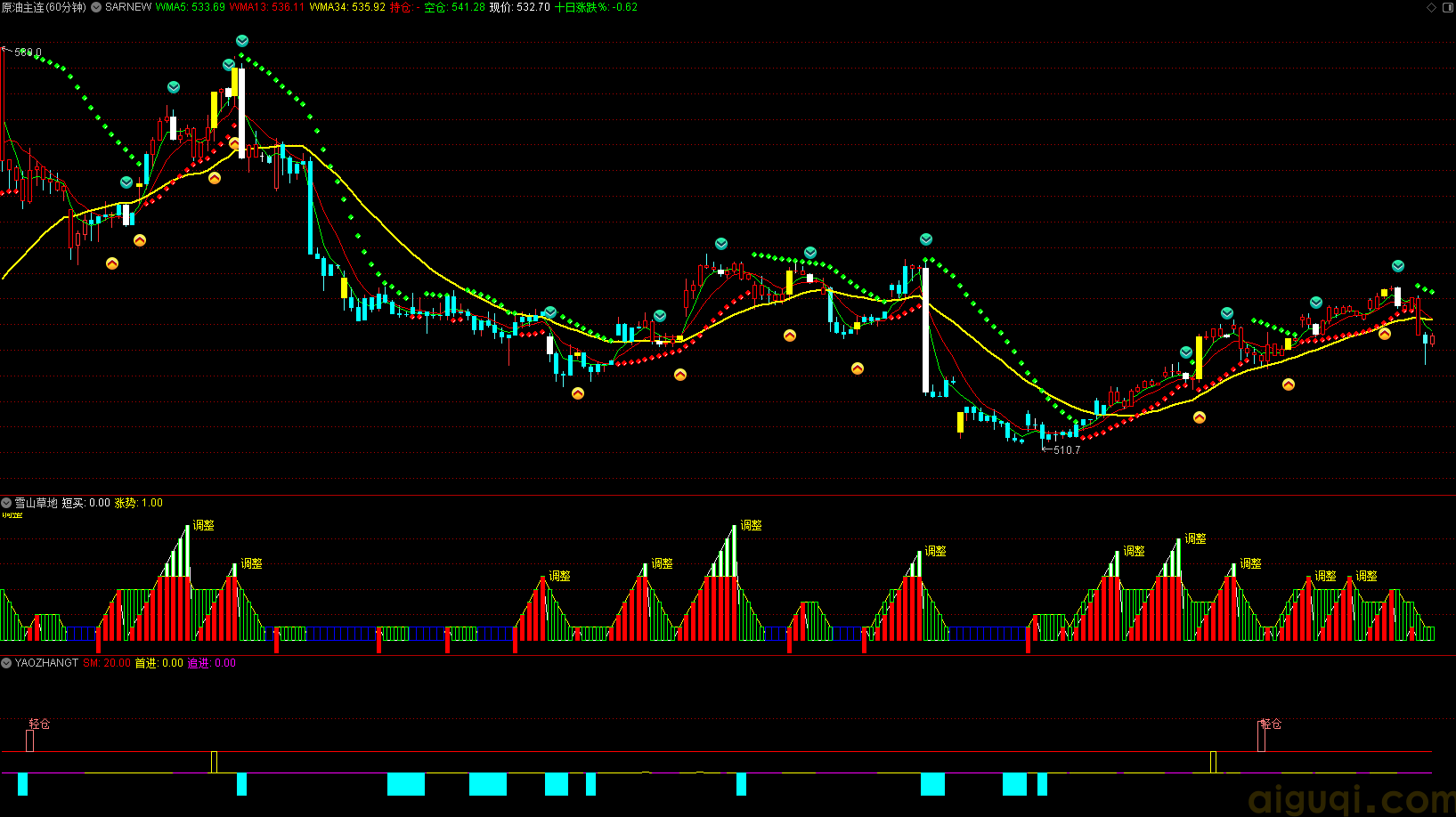
Task: Click the rightmost teal sell-signal marker
Action: click(1398, 266)
